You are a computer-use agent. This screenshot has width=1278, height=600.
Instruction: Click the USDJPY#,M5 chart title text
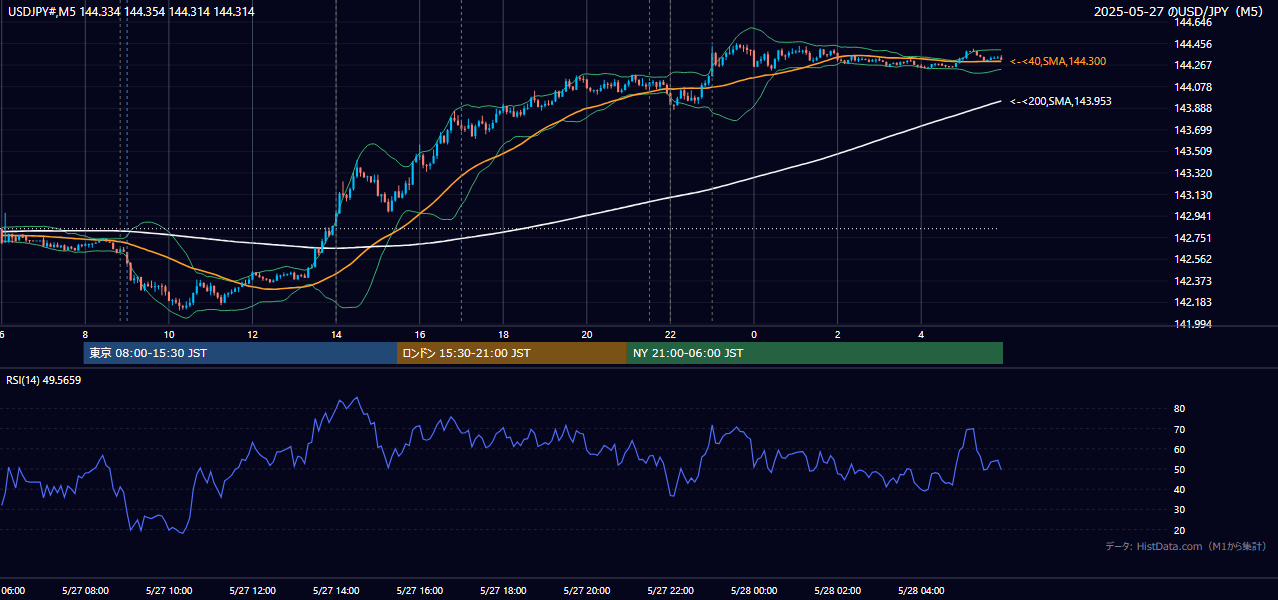click(x=131, y=11)
